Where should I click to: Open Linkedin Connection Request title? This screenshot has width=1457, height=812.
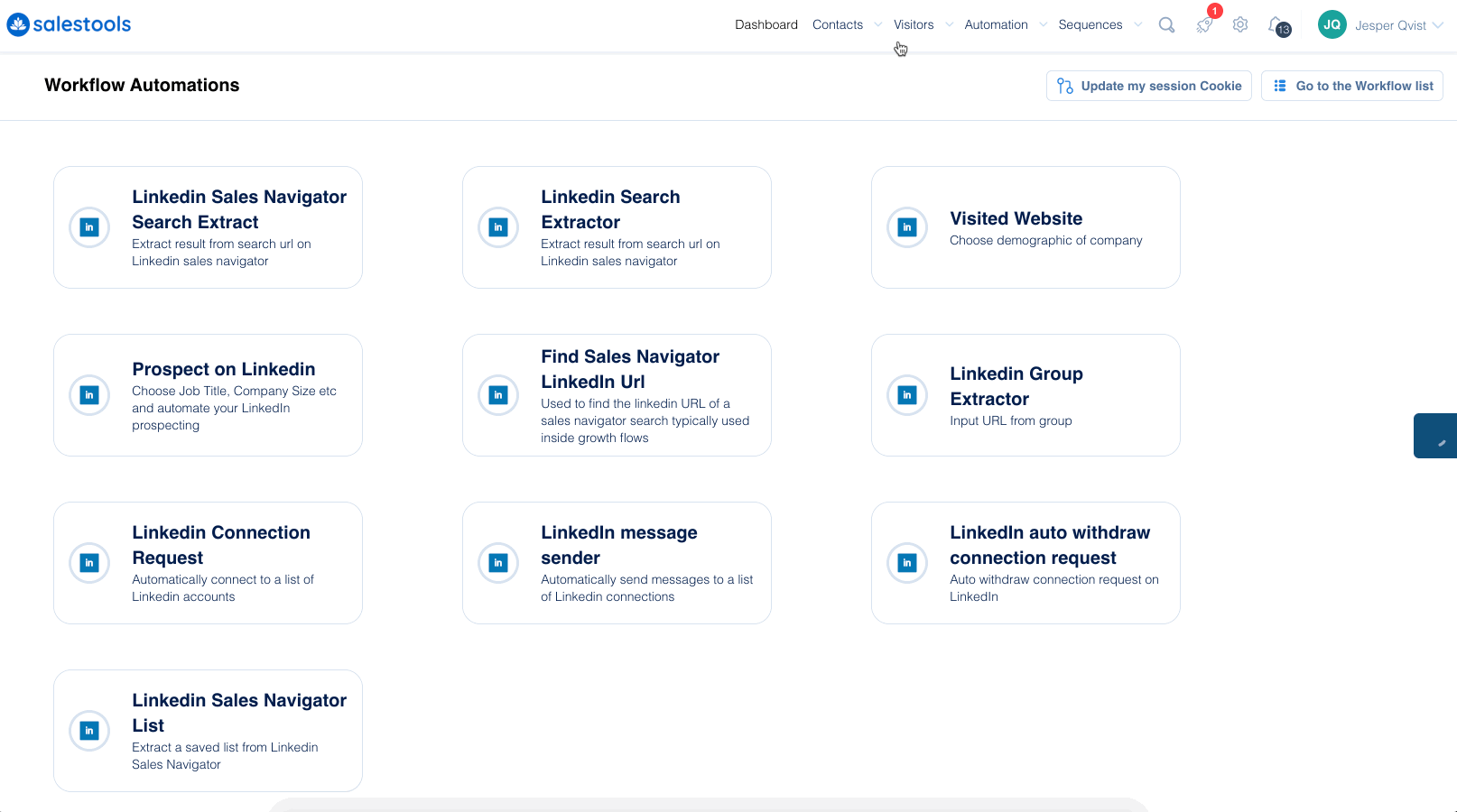(x=221, y=545)
